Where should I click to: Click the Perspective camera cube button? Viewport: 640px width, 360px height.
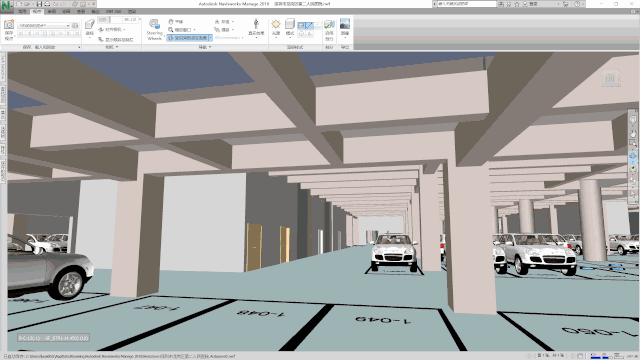point(90,25)
